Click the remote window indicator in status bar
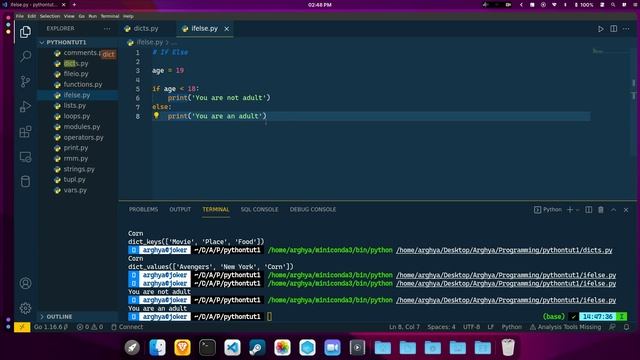Screen dimensions: 640x360 coord(22,327)
